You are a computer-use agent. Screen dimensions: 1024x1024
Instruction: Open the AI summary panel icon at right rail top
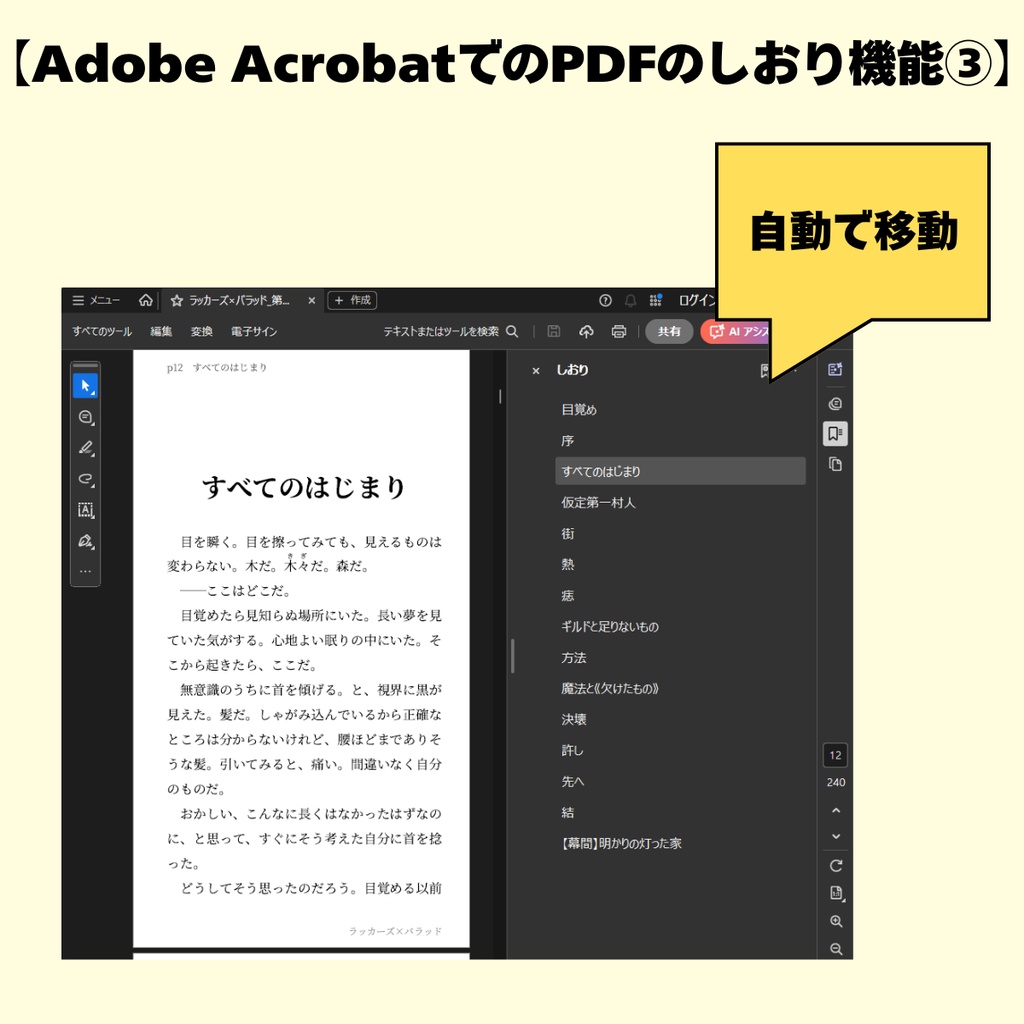click(x=835, y=370)
